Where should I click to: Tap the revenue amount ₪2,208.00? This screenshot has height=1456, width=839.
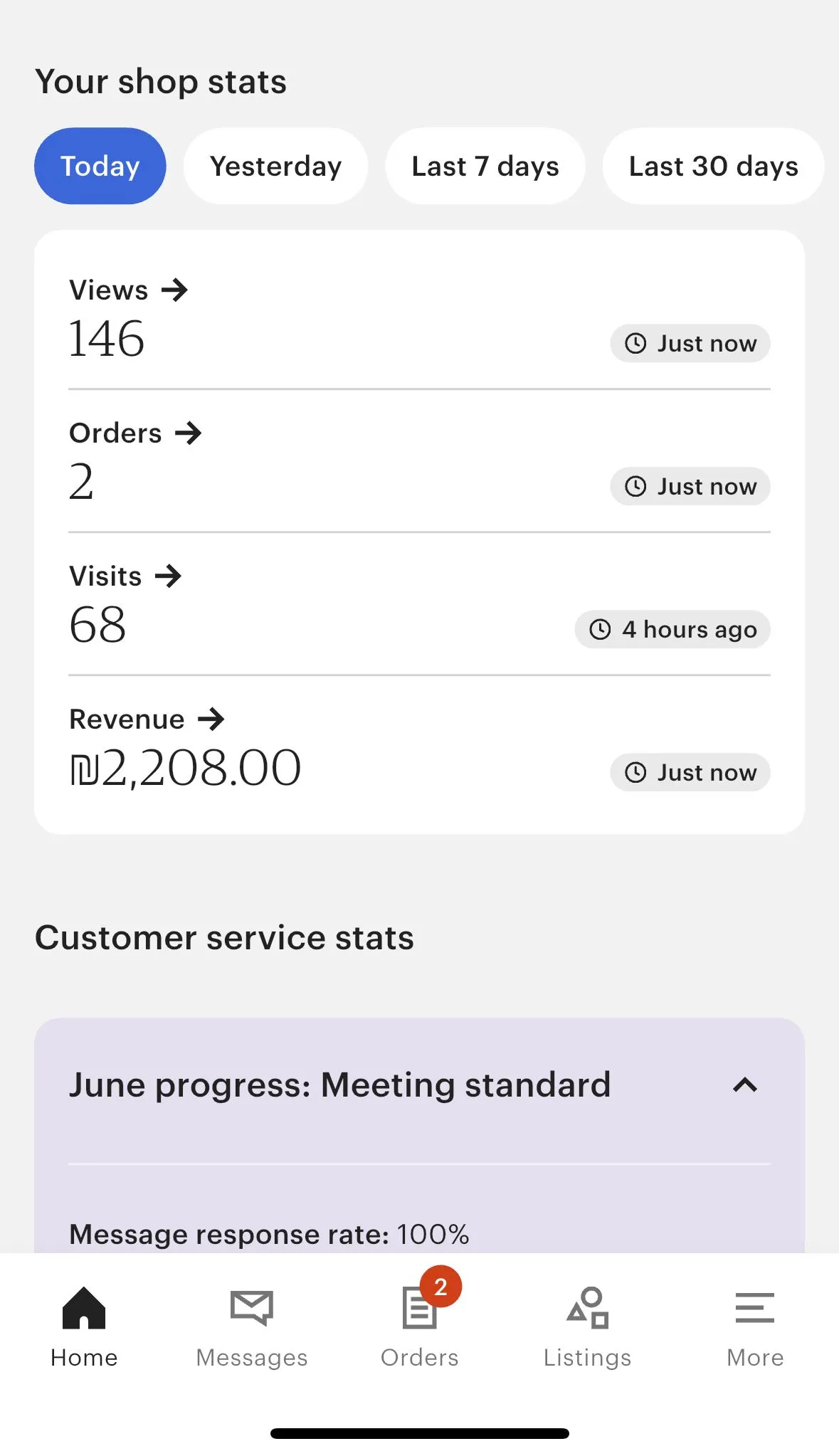pyautogui.click(x=186, y=769)
